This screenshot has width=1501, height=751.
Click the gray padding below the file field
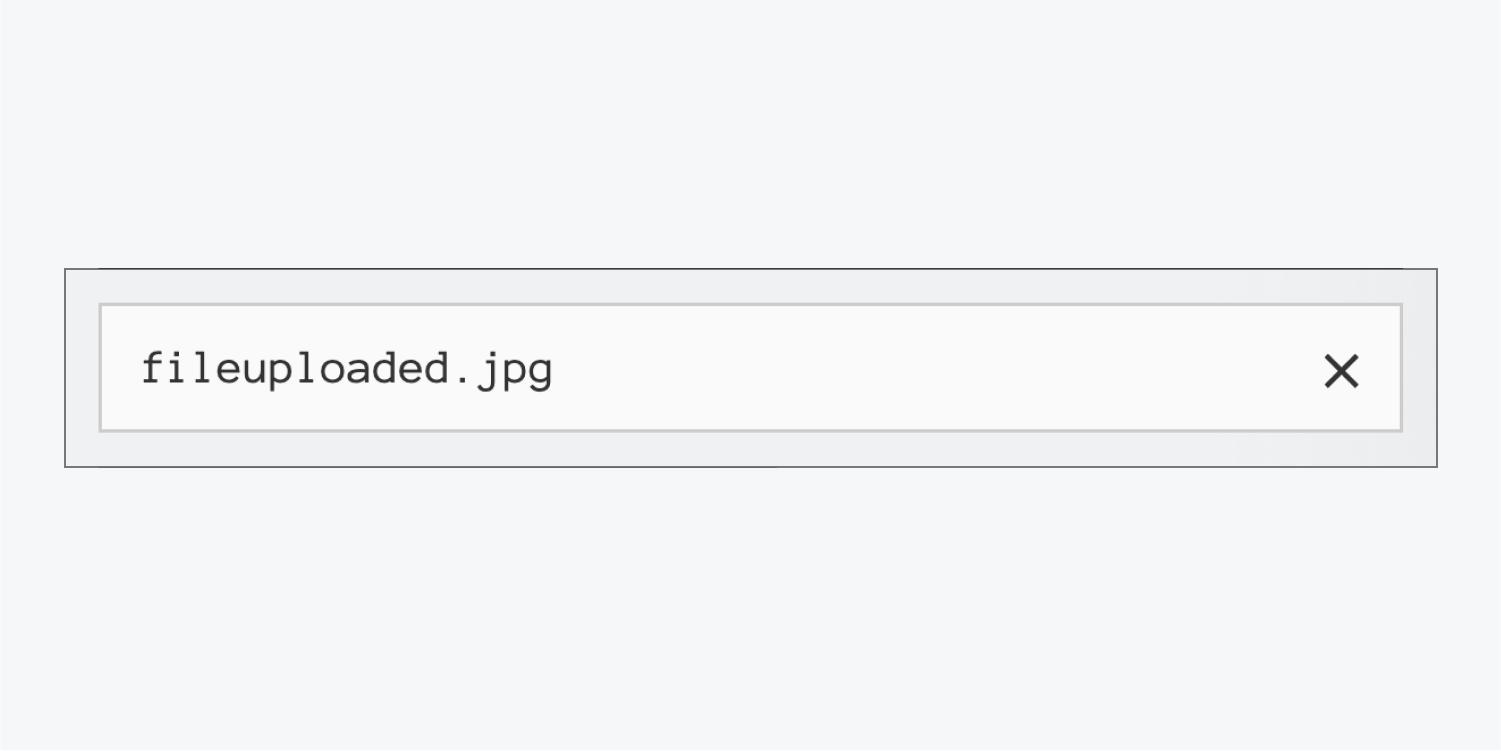click(750, 449)
